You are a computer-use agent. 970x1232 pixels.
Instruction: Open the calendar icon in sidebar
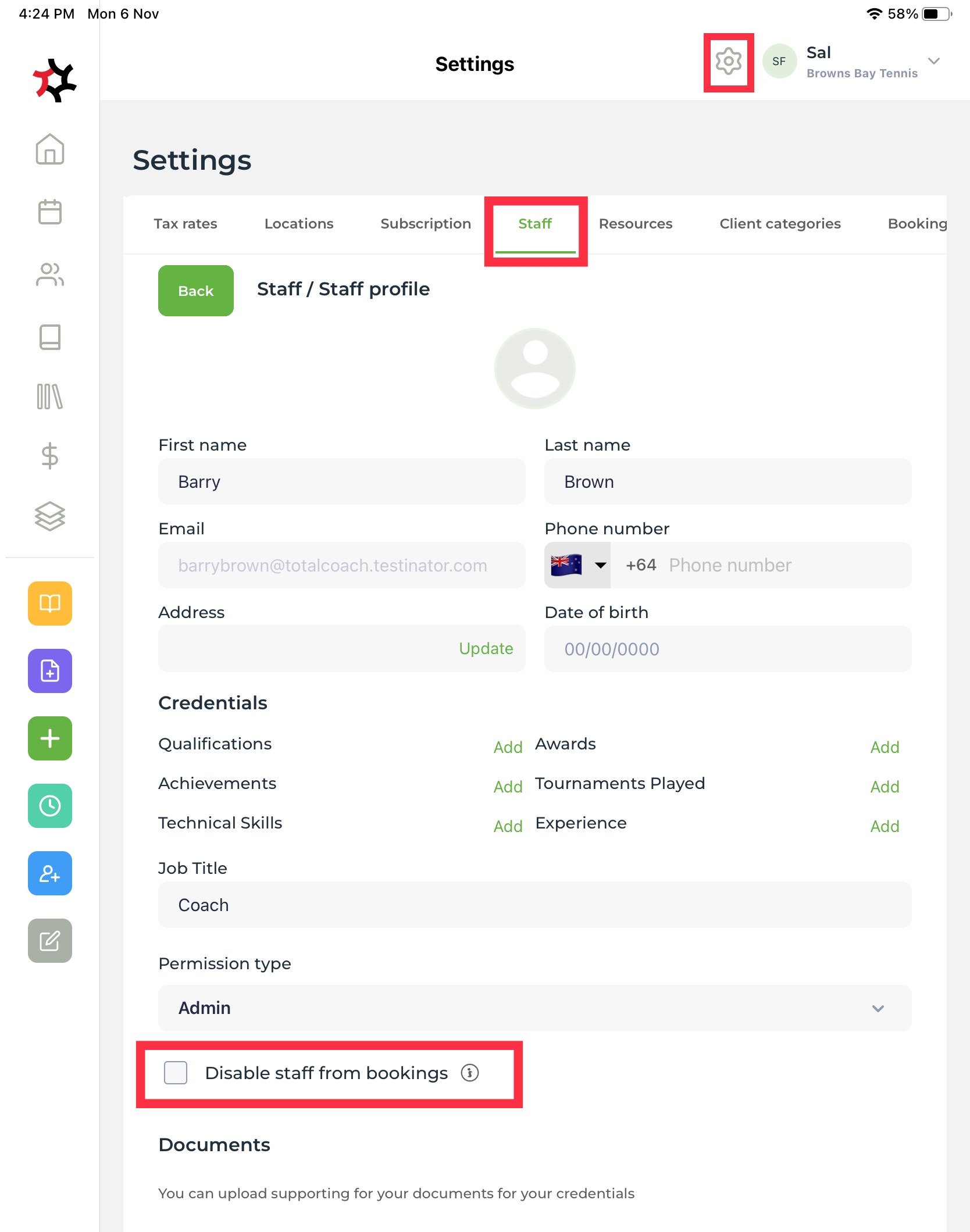tap(50, 212)
